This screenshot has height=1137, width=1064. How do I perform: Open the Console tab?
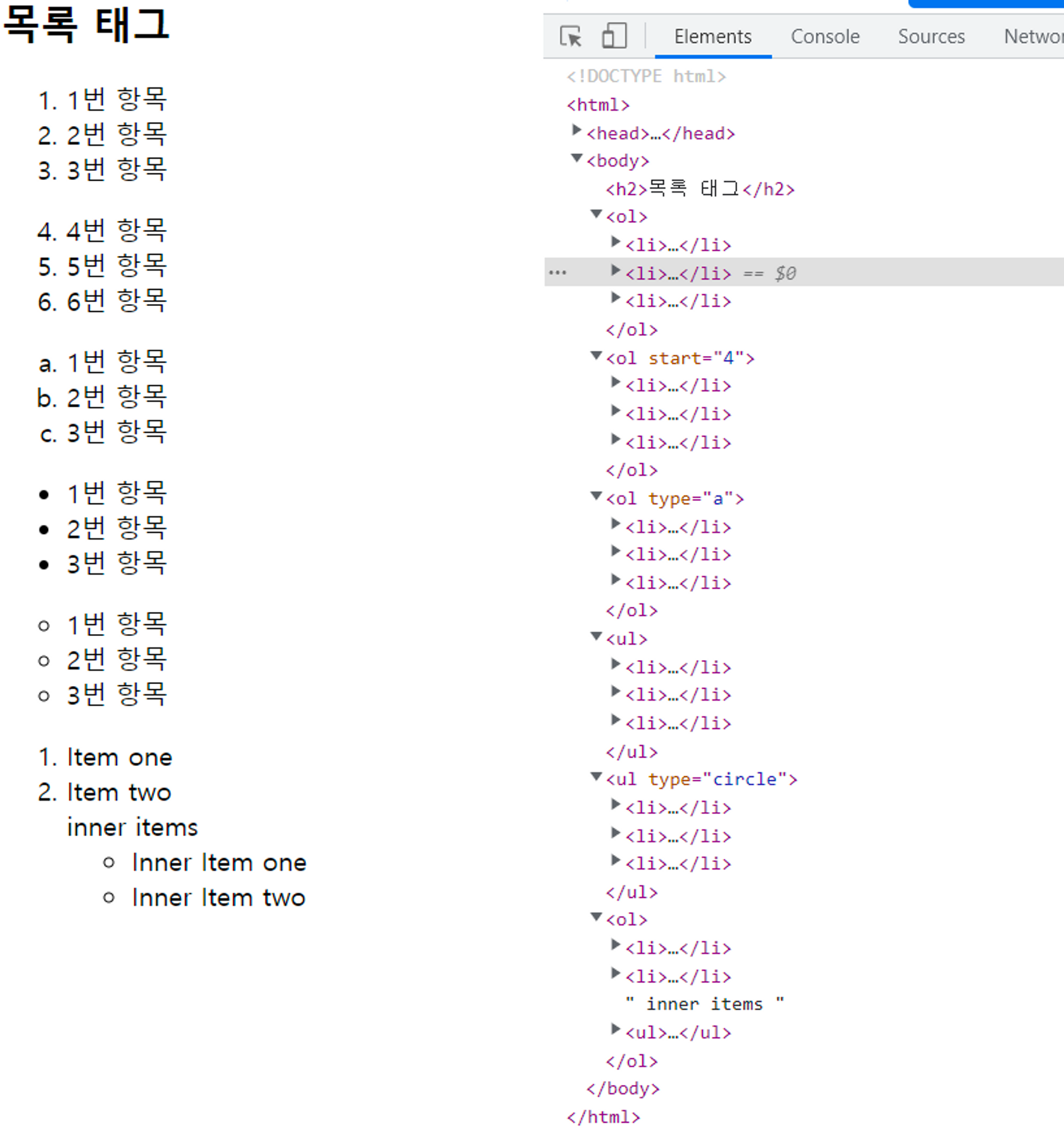pyautogui.click(x=825, y=37)
